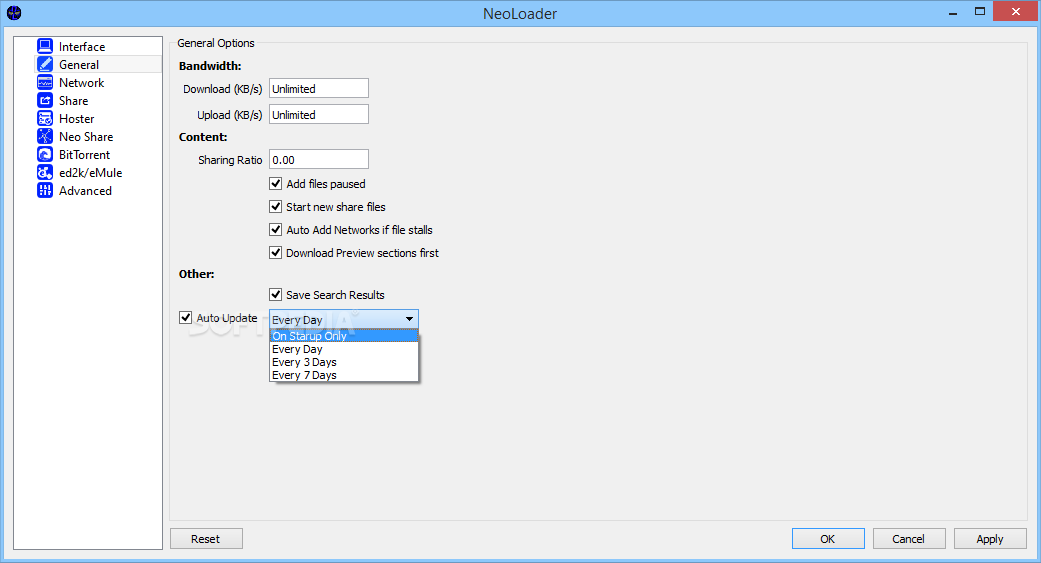Click the NeoLoader app icon in title bar
The image size is (1041, 563).
click(x=14, y=13)
